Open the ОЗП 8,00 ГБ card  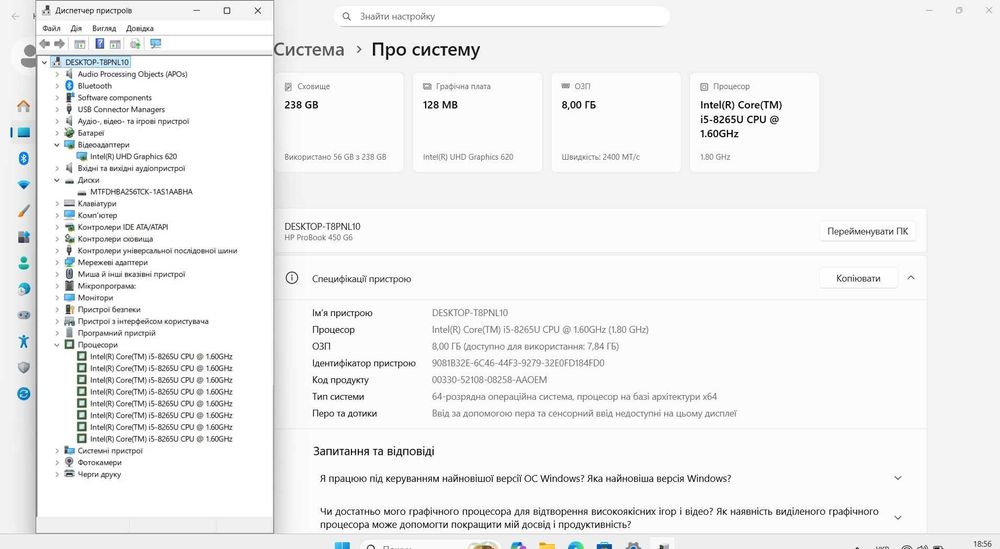[x=616, y=122]
